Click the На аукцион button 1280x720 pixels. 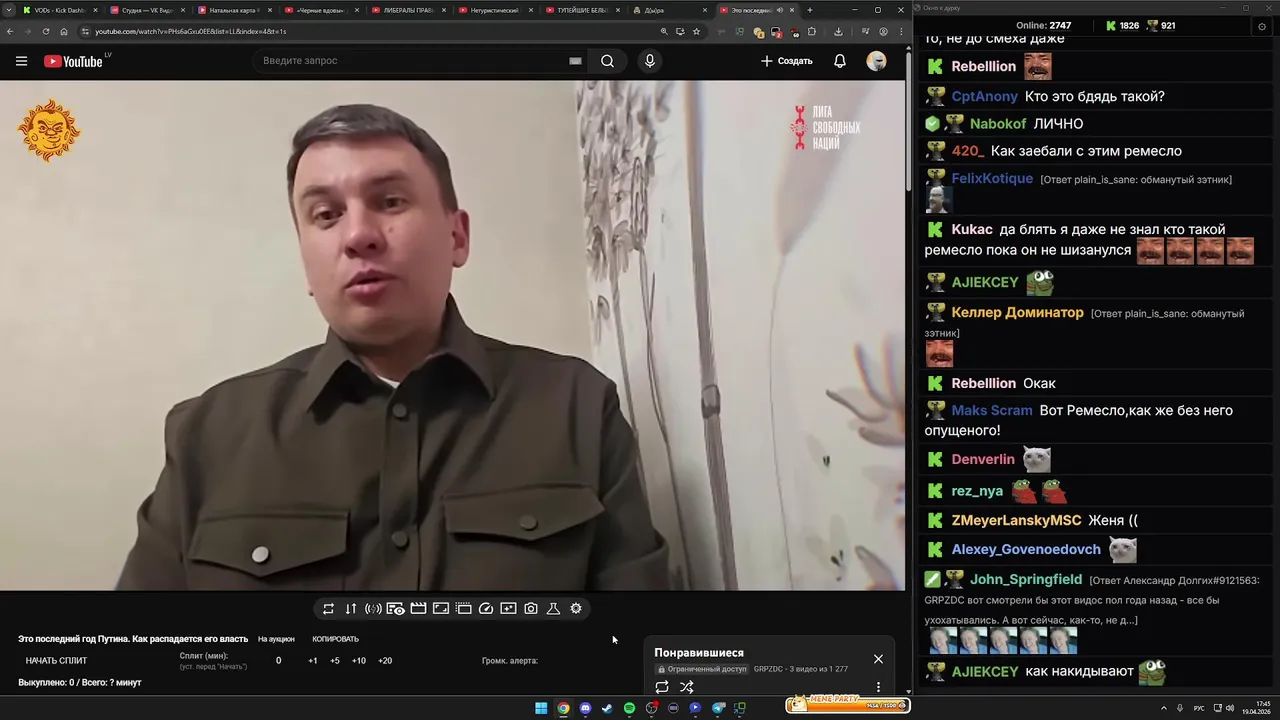pyautogui.click(x=276, y=639)
